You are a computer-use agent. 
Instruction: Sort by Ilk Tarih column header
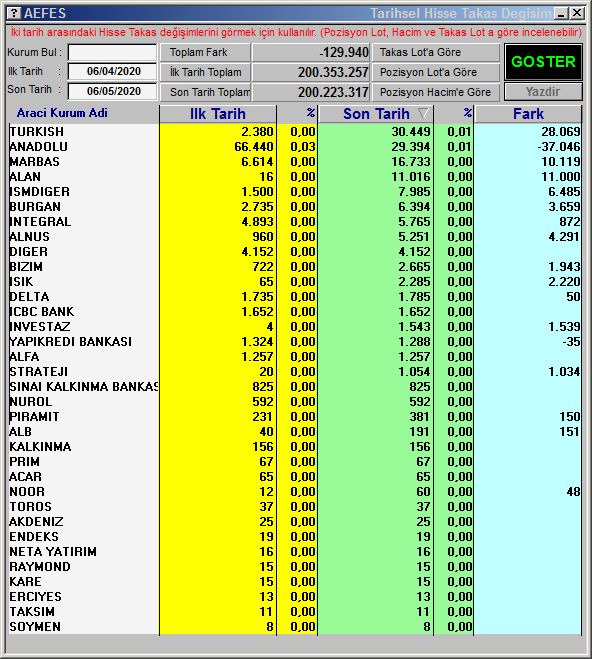(218, 114)
